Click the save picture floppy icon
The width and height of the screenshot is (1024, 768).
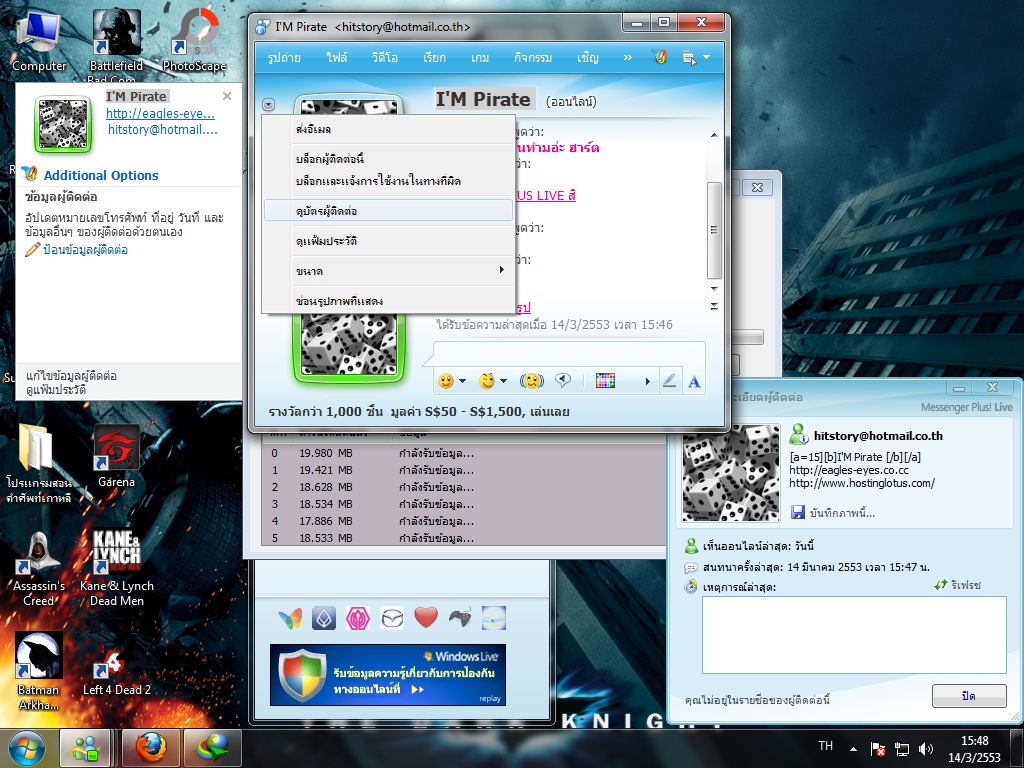[797, 512]
